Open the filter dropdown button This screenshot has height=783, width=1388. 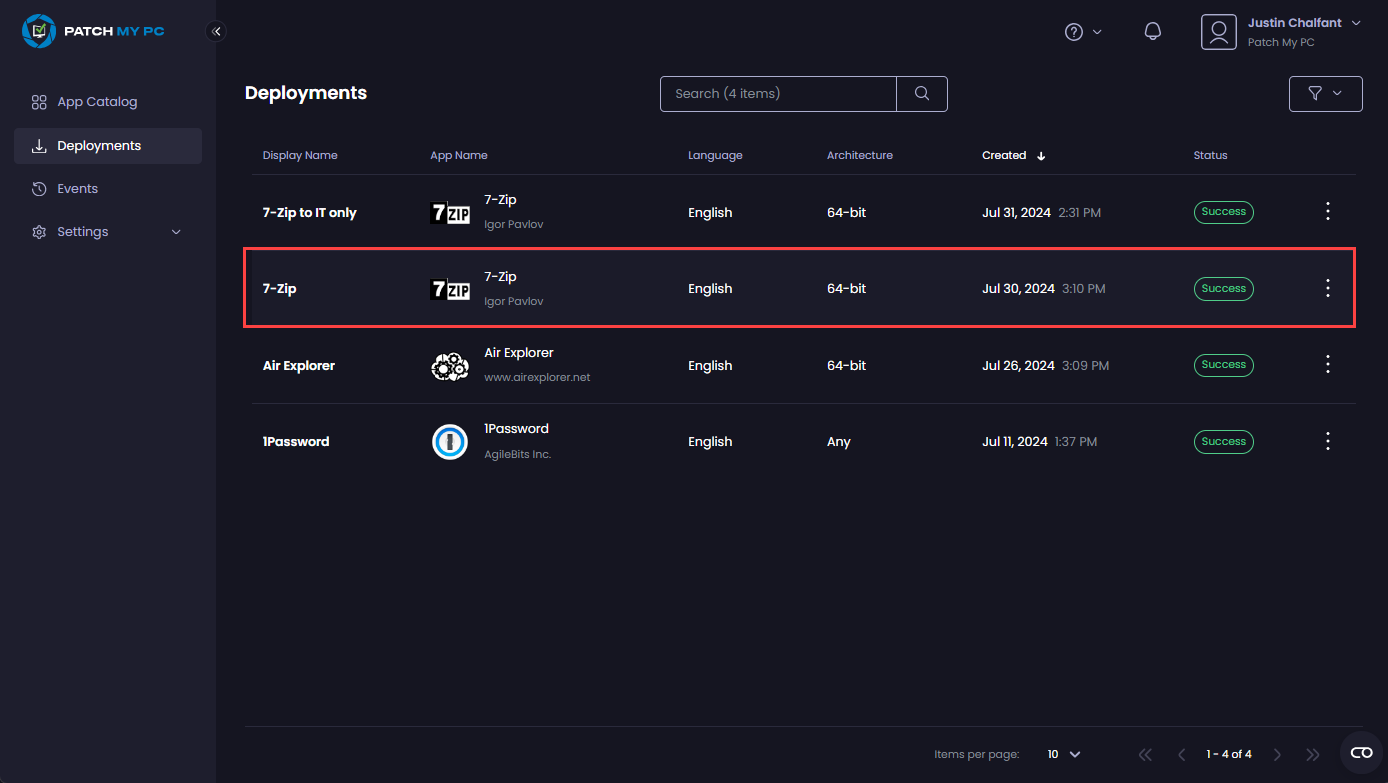coord(1325,94)
